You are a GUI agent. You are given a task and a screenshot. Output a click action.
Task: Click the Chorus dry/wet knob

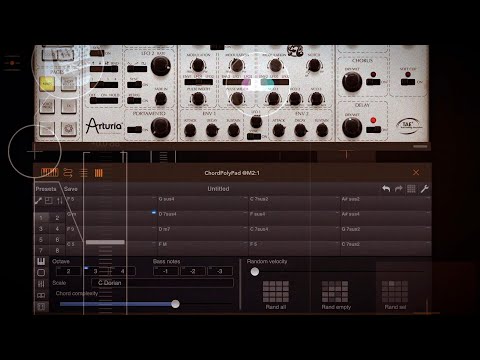352,82
